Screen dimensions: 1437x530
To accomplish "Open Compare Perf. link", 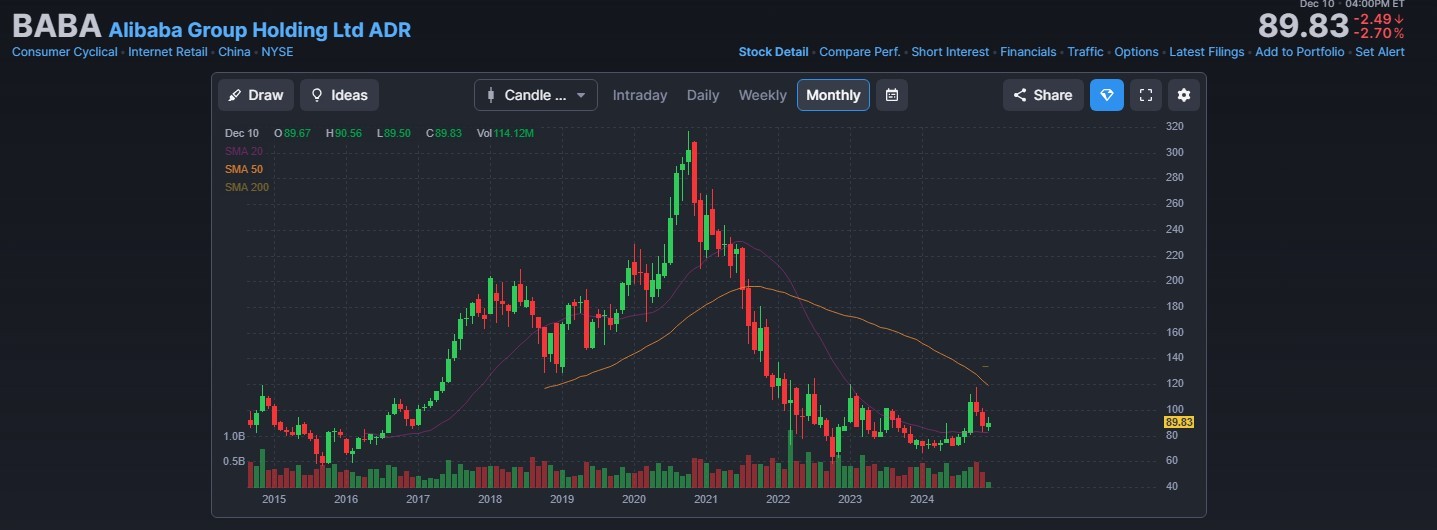I will pos(860,52).
